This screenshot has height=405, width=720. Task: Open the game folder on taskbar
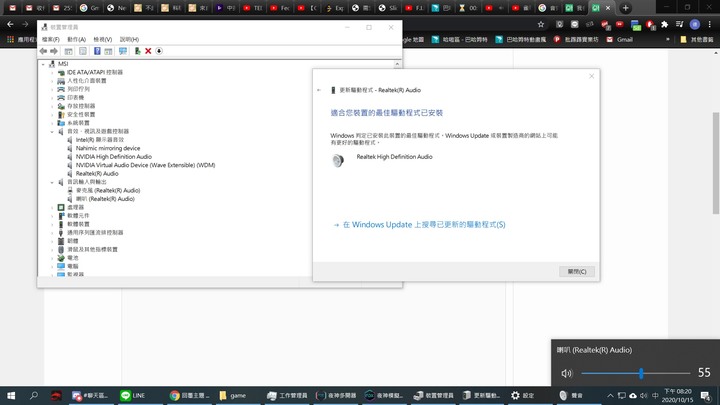pyautogui.click(x=233, y=395)
